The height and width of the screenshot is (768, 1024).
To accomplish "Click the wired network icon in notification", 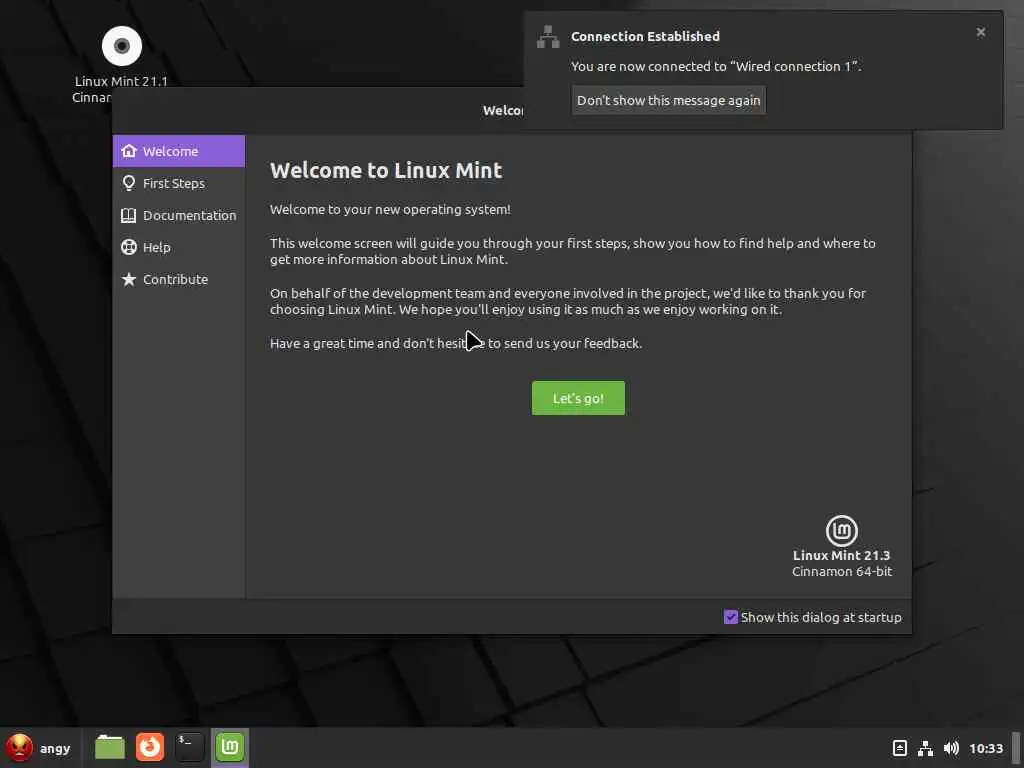I will pyautogui.click(x=548, y=37).
